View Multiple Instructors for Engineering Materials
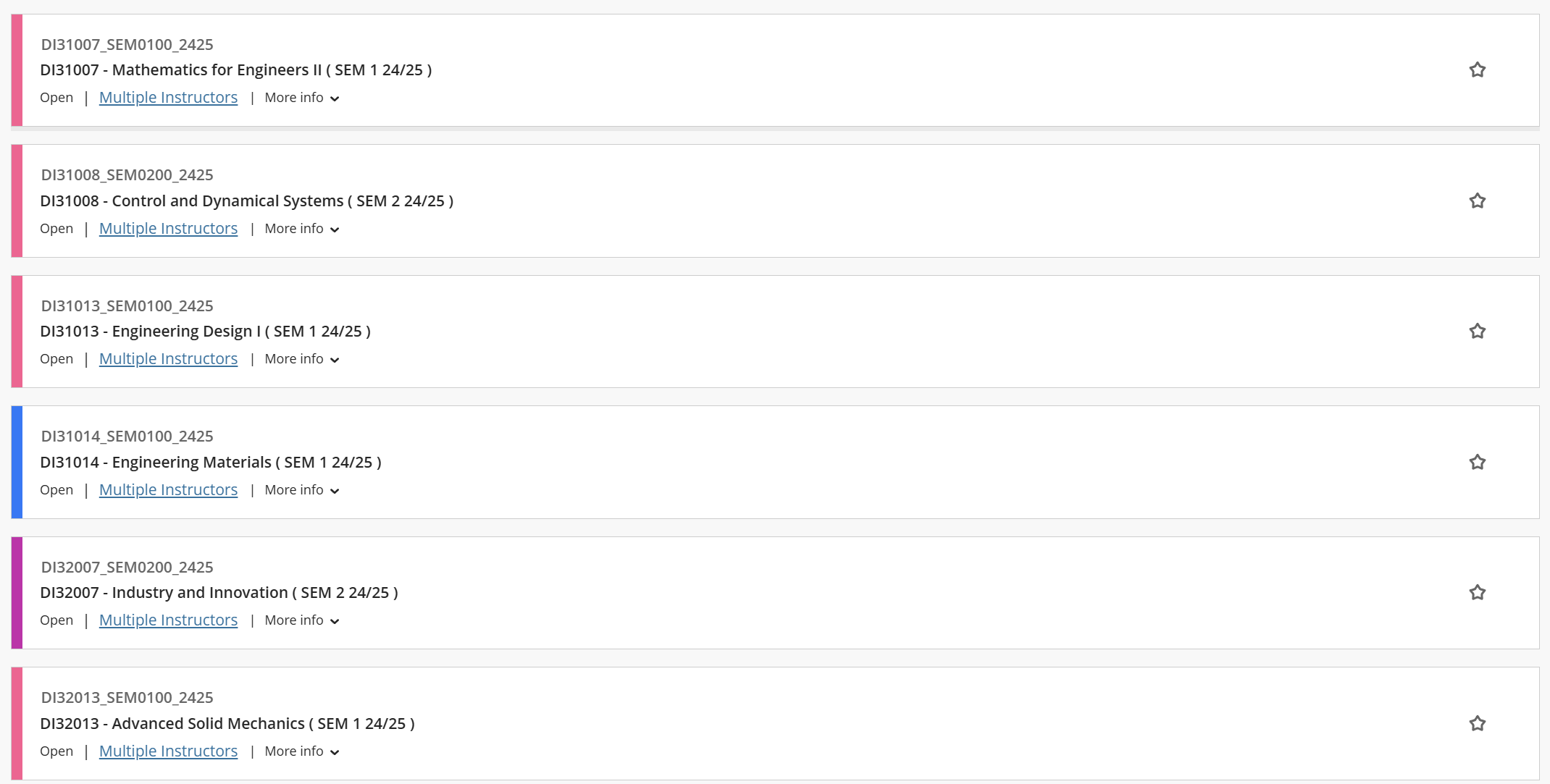This screenshot has height=784, width=1550. (x=168, y=490)
